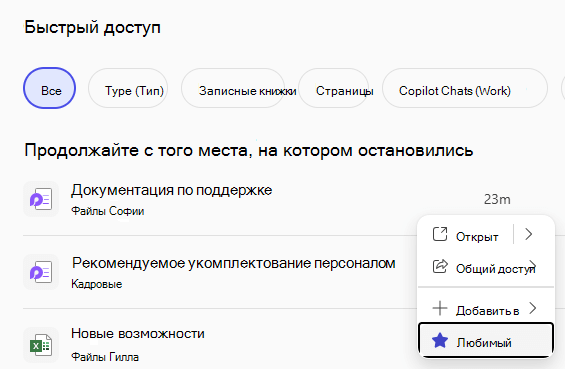Select the Copilot Chats (Work) filter
This screenshot has width=565, height=369.
point(465,88)
